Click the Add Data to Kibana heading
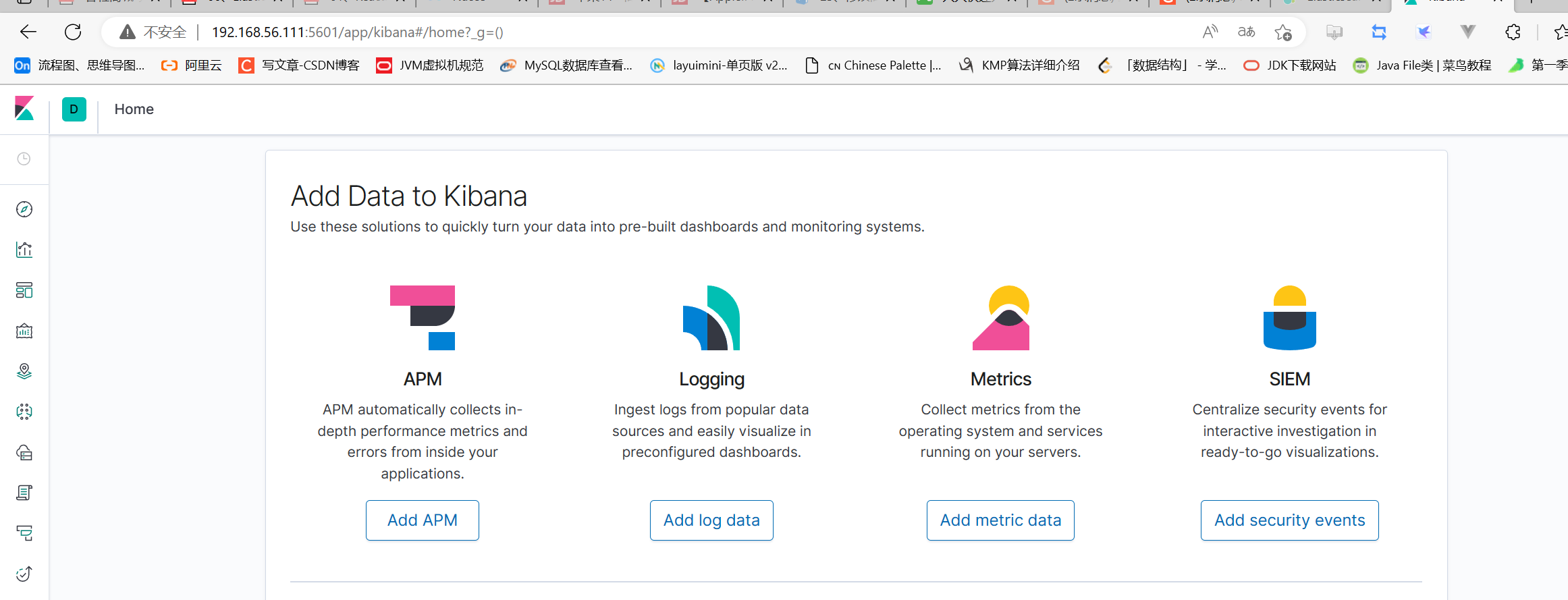The height and width of the screenshot is (600, 1568). [x=409, y=196]
